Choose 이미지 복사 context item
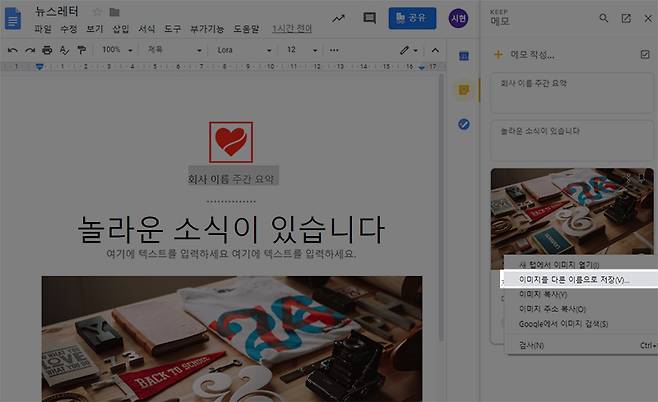The image size is (658, 402). coord(581,294)
